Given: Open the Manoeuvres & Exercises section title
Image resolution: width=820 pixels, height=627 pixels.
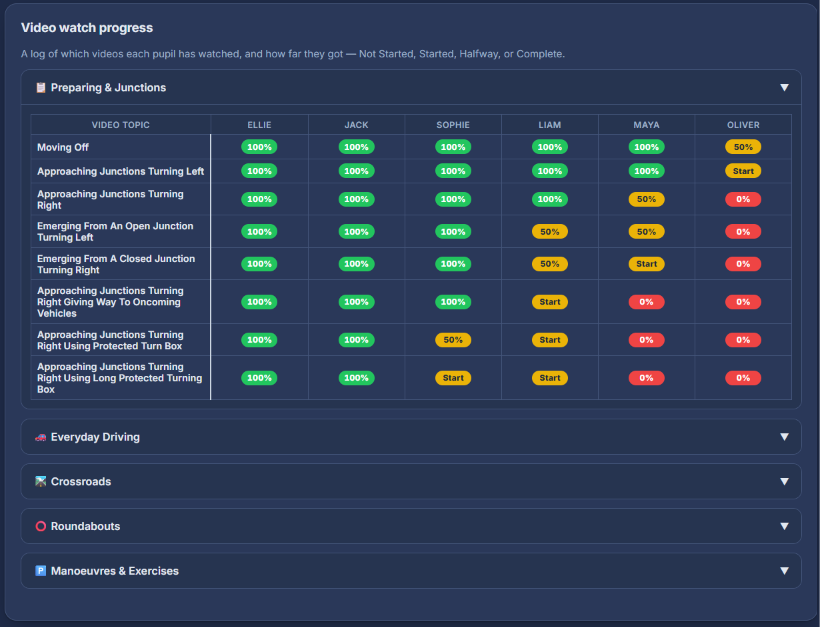Looking at the screenshot, I should pos(115,571).
